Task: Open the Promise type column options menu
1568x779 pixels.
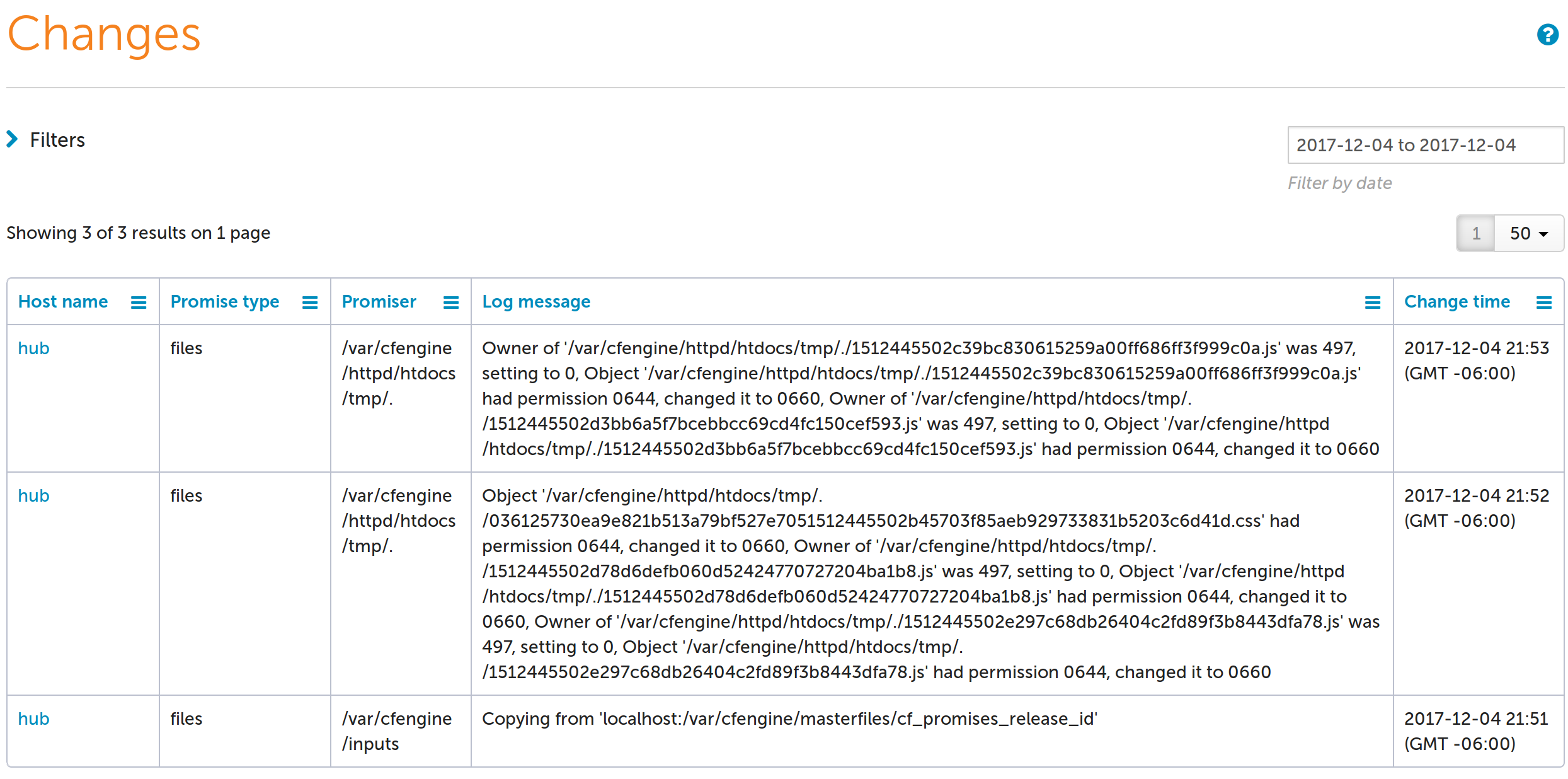Action: (x=310, y=301)
